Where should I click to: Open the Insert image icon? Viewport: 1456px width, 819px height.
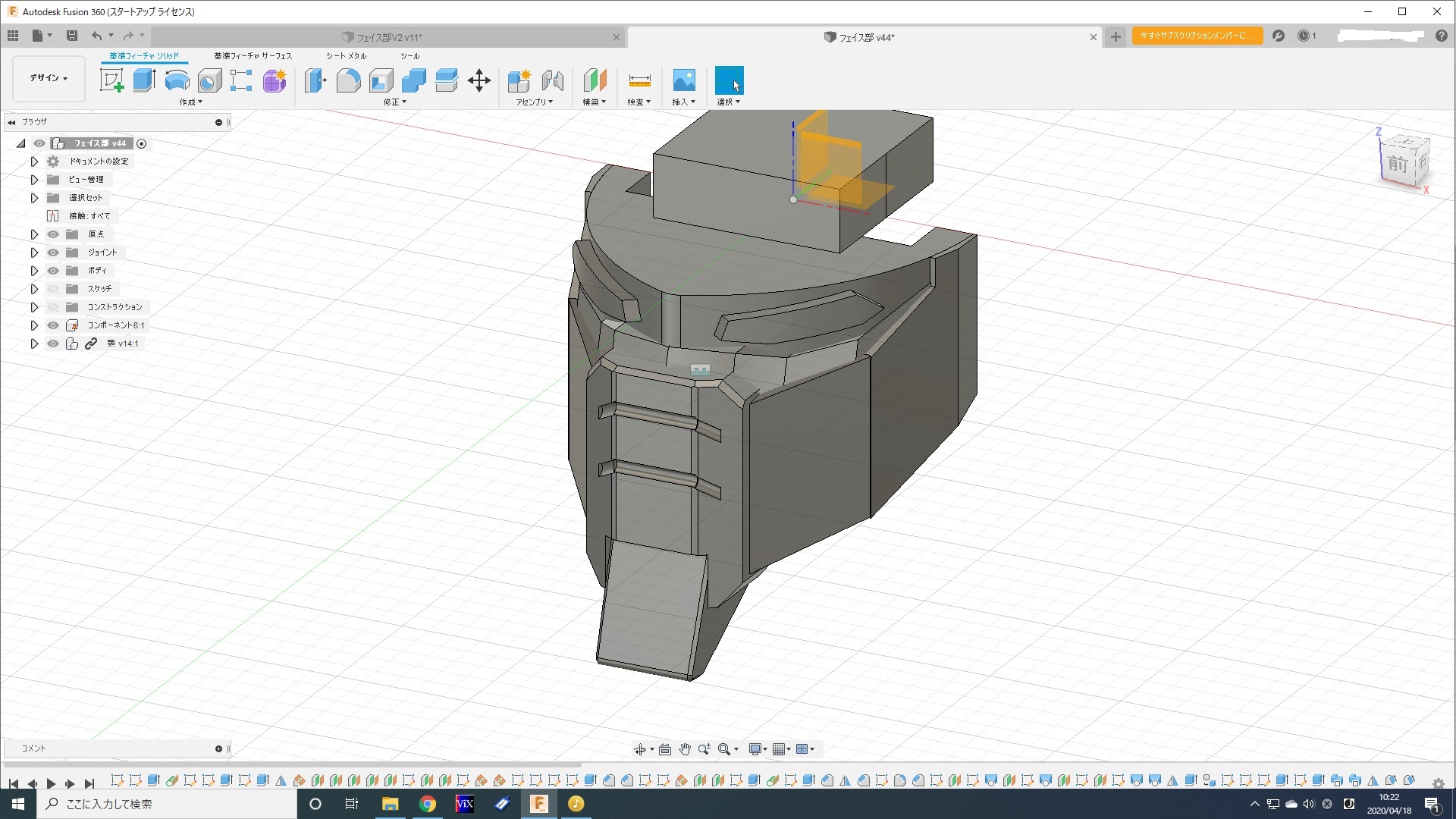pyautogui.click(x=683, y=80)
